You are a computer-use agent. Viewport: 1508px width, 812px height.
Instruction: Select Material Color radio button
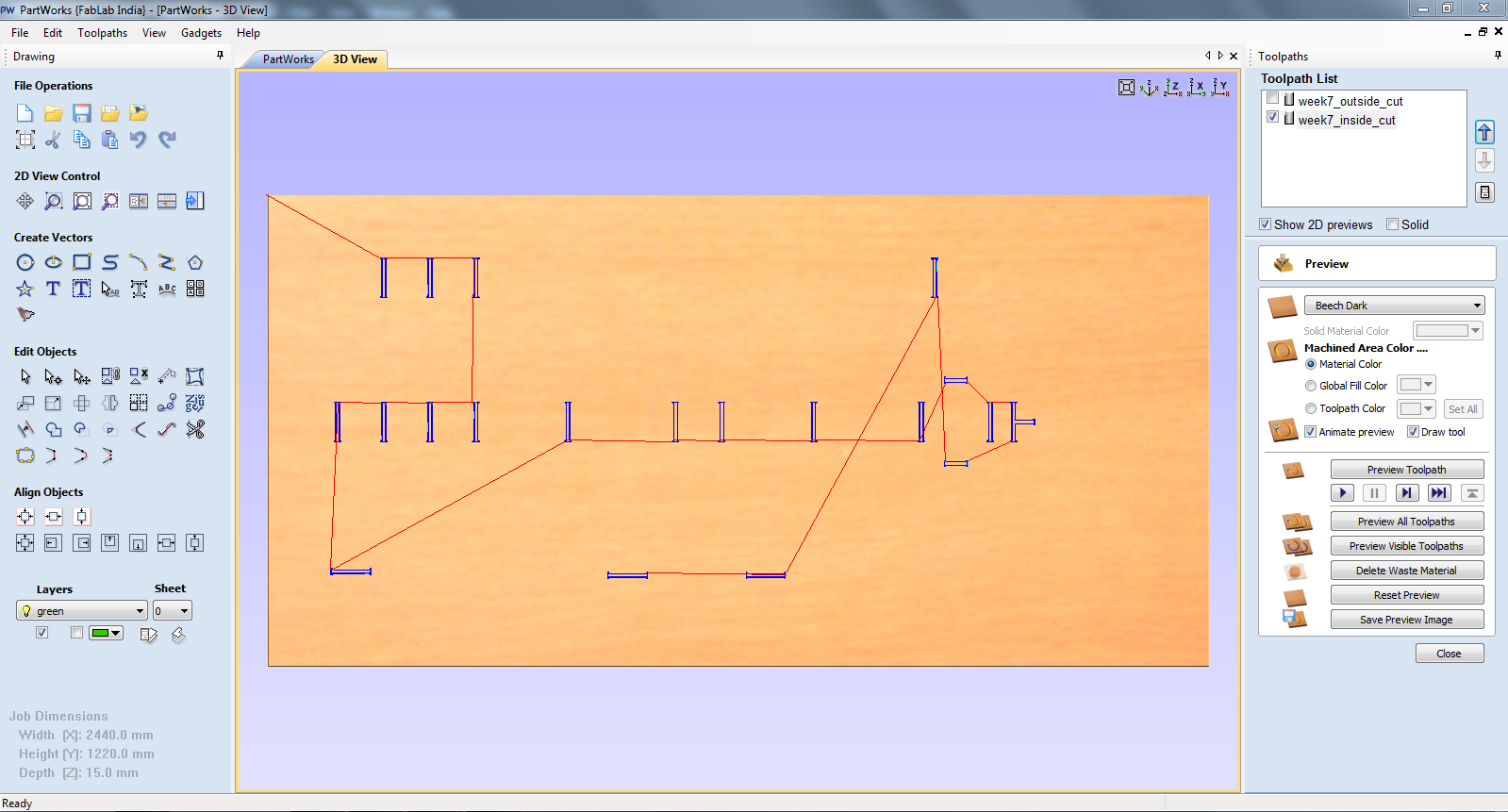click(x=1311, y=364)
